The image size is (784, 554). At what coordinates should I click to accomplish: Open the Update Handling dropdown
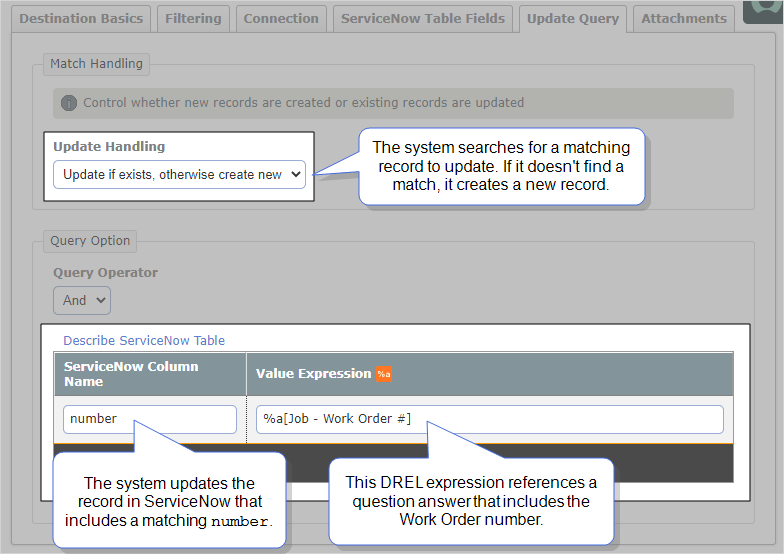pyautogui.click(x=179, y=174)
